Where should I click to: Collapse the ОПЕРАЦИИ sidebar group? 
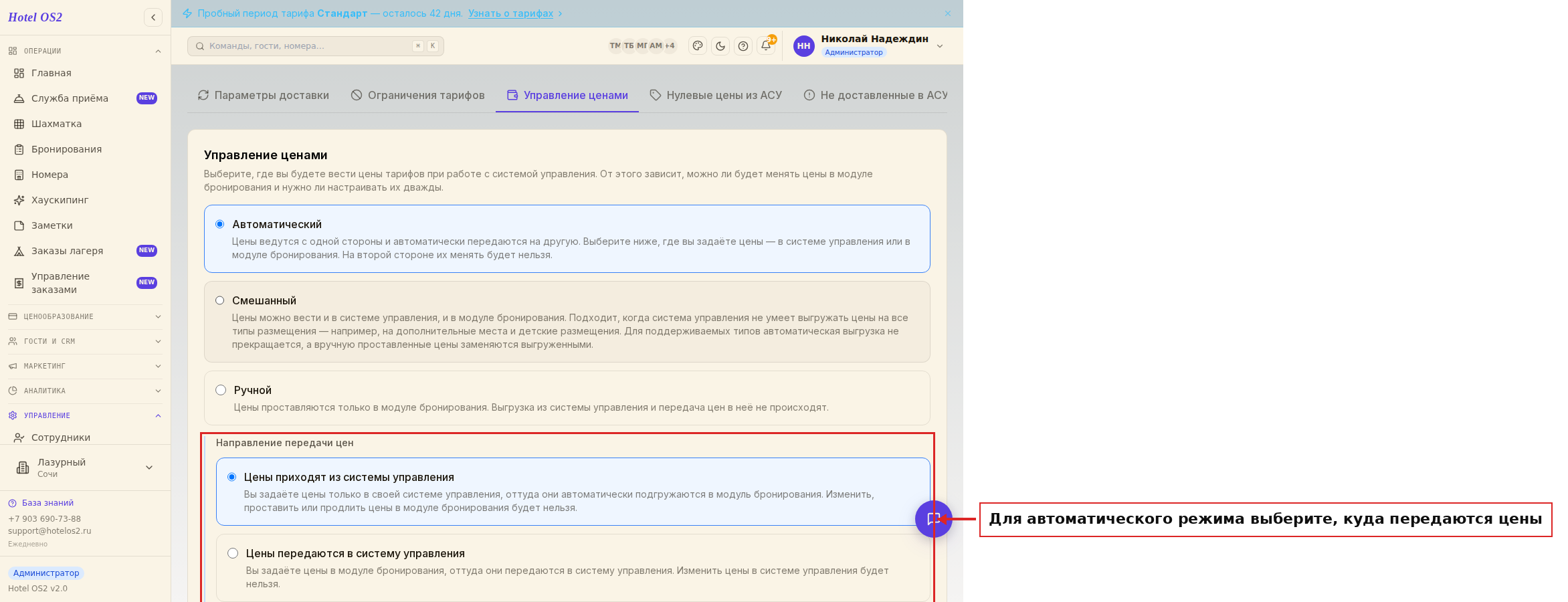86,51
